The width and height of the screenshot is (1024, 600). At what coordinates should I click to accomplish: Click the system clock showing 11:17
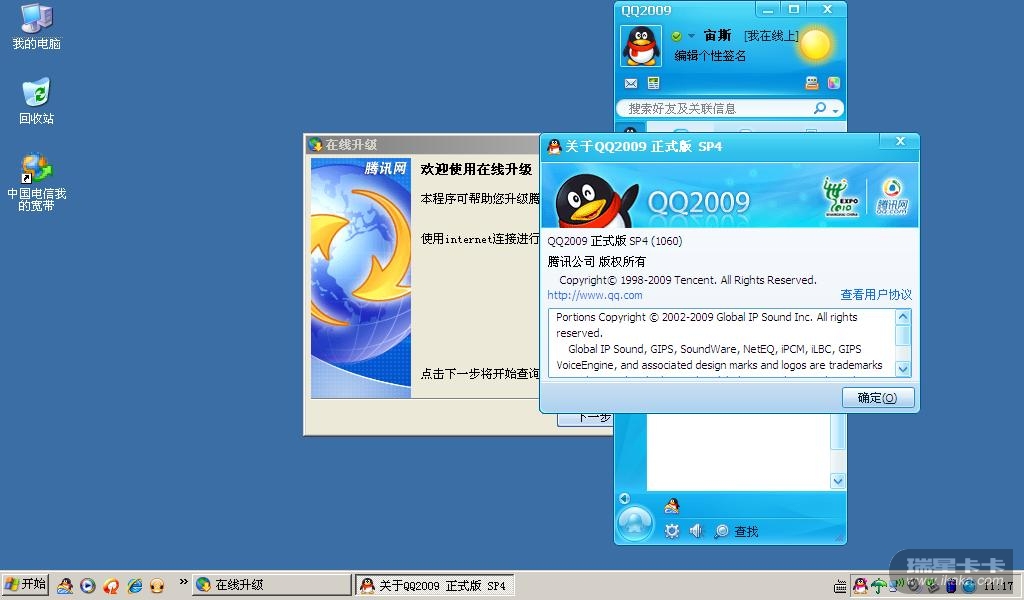click(998, 586)
